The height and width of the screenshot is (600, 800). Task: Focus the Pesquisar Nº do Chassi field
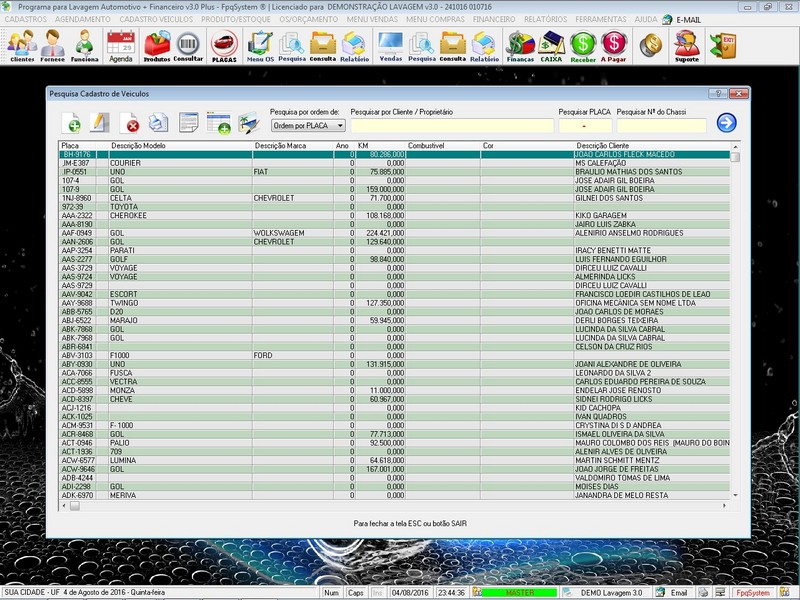(x=661, y=126)
